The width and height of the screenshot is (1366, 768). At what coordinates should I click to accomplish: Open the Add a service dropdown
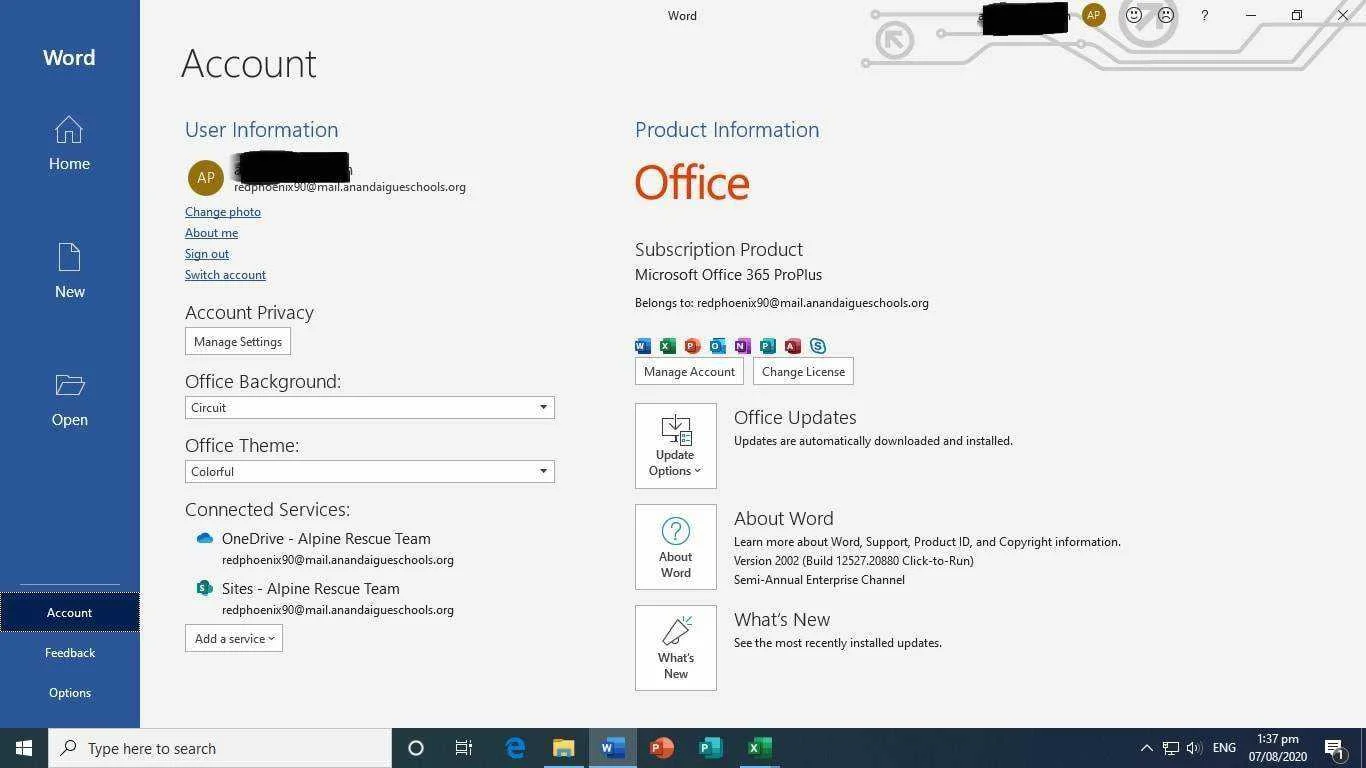click(x=234, y=638)
